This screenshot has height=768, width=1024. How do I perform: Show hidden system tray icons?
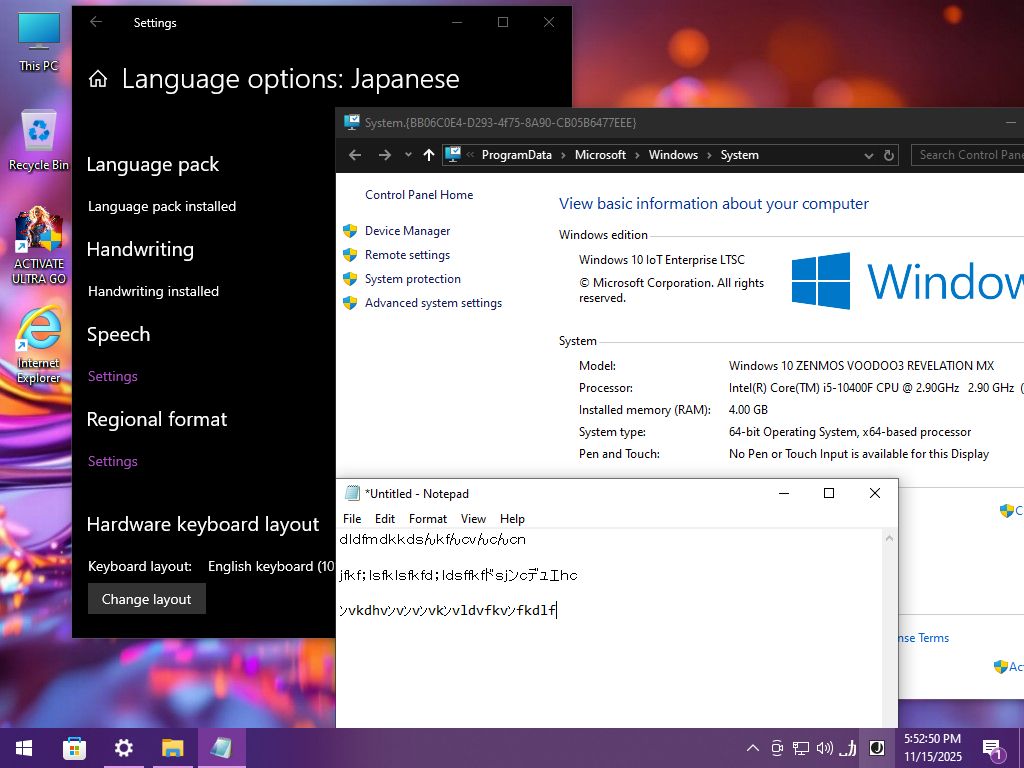(x=752, y=748)
